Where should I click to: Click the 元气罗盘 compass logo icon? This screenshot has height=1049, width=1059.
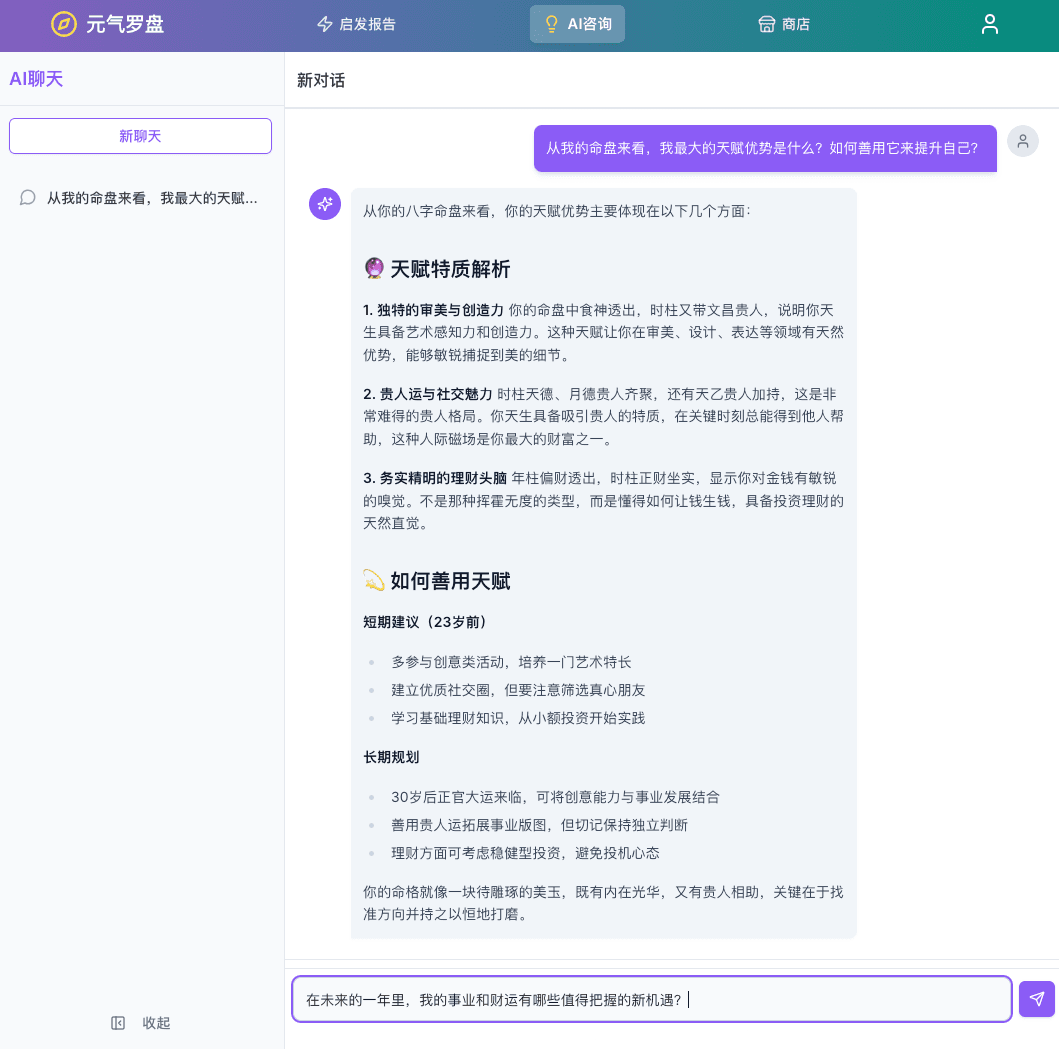pos(64,24)
